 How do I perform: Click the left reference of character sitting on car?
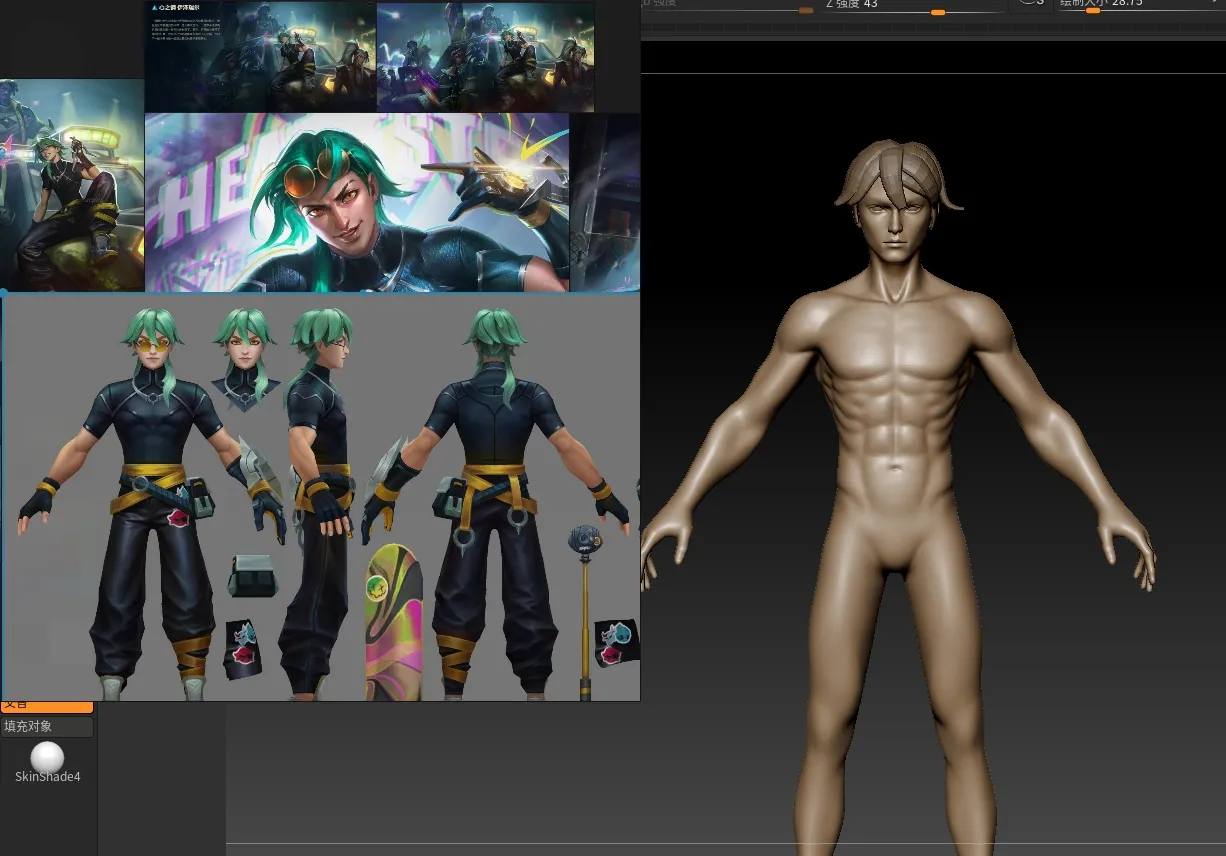coord(72,185)
